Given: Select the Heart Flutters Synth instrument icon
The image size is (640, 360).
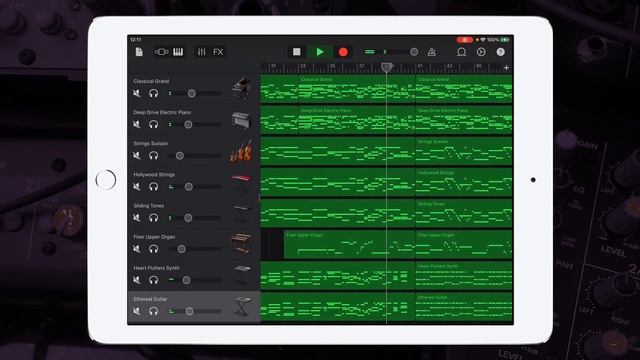Looking at the screenshot, I should [x=242, y=275].
